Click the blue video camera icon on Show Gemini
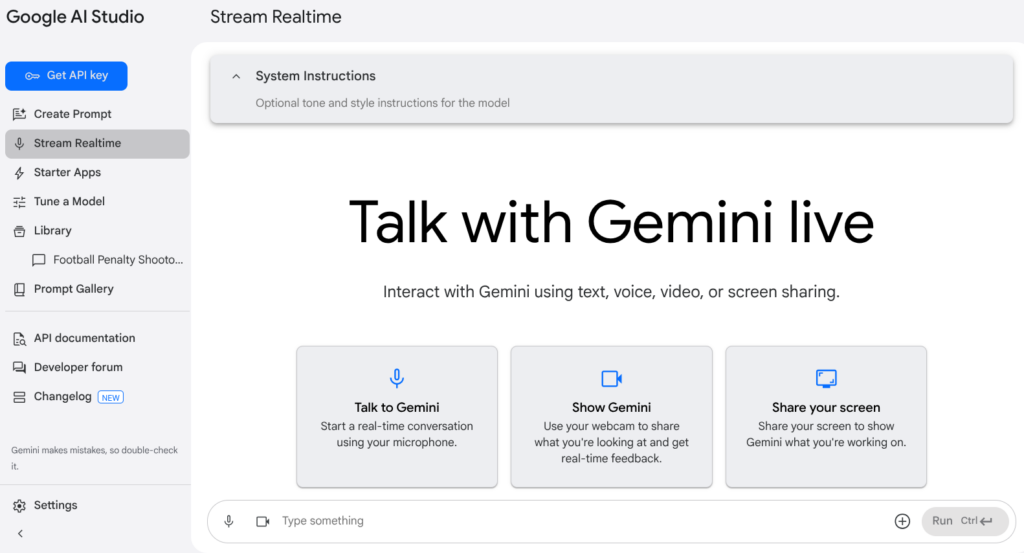Screen dimensions: 1024x553 click(611, 379)
